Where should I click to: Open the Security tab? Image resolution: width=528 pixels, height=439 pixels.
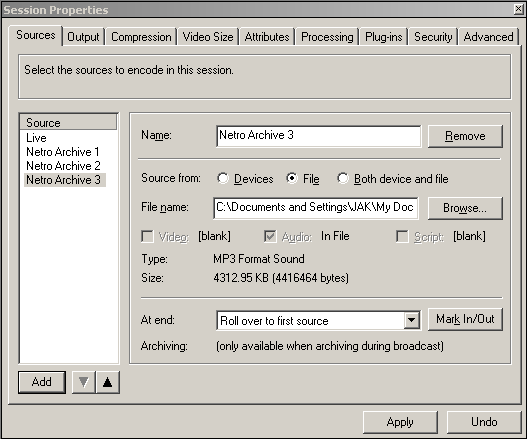click(433, 37)
